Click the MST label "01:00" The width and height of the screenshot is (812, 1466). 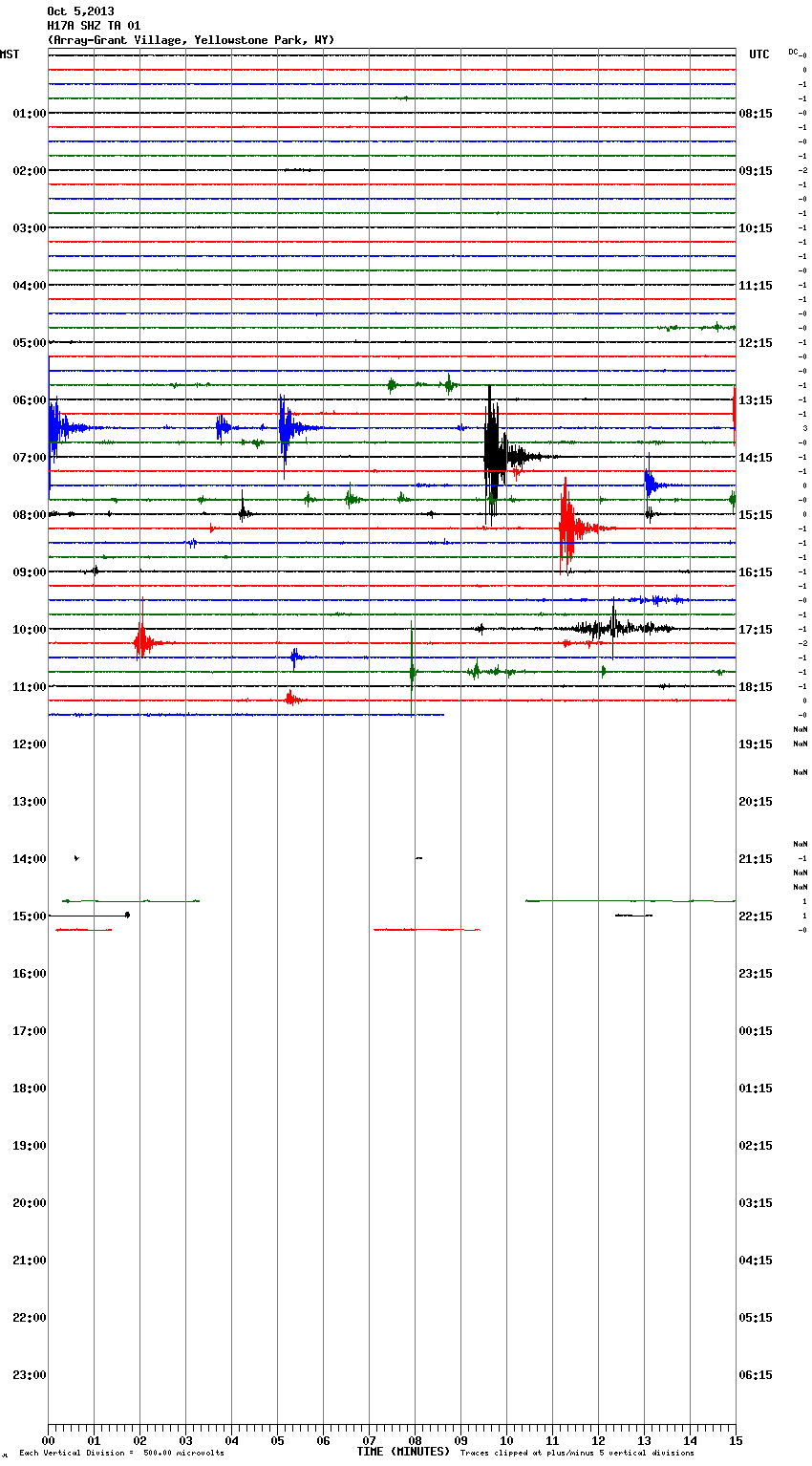(30, 114)
